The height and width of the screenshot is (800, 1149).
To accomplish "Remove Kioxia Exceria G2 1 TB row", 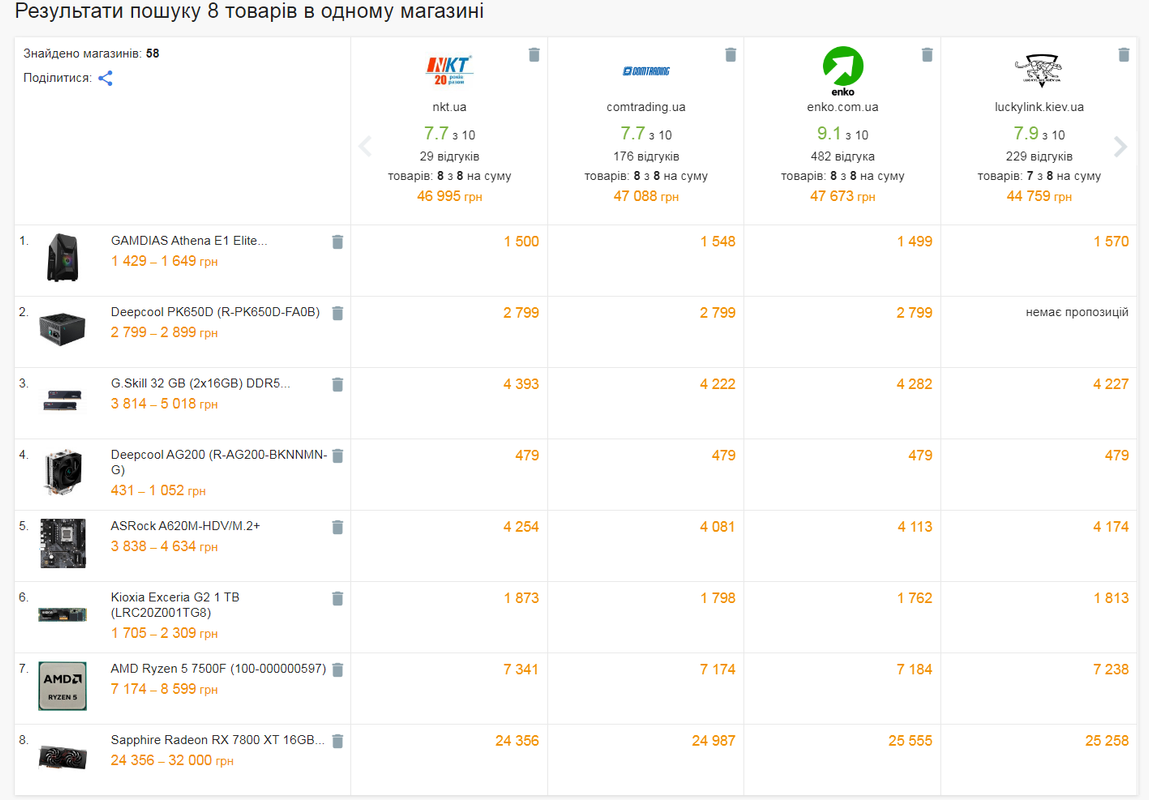I will (x=338, y=599).
